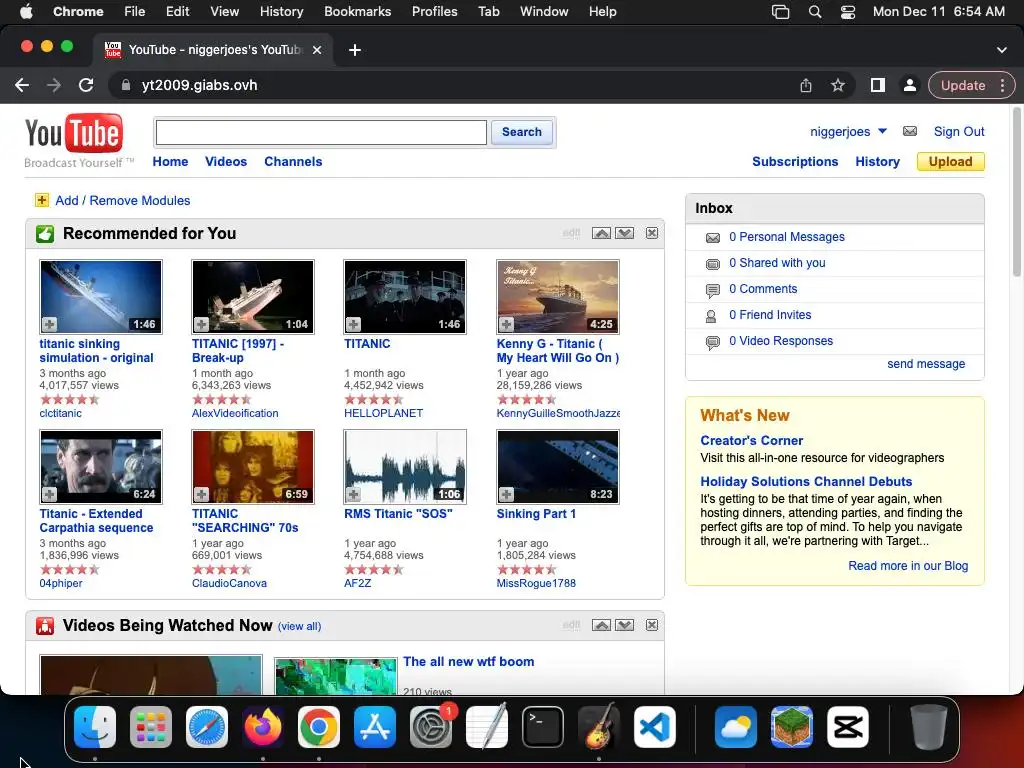Click the yellow plus icon beside Add / Remove Modules
The height and width of the screenshot is (768, 1024).
coord(42,200)
